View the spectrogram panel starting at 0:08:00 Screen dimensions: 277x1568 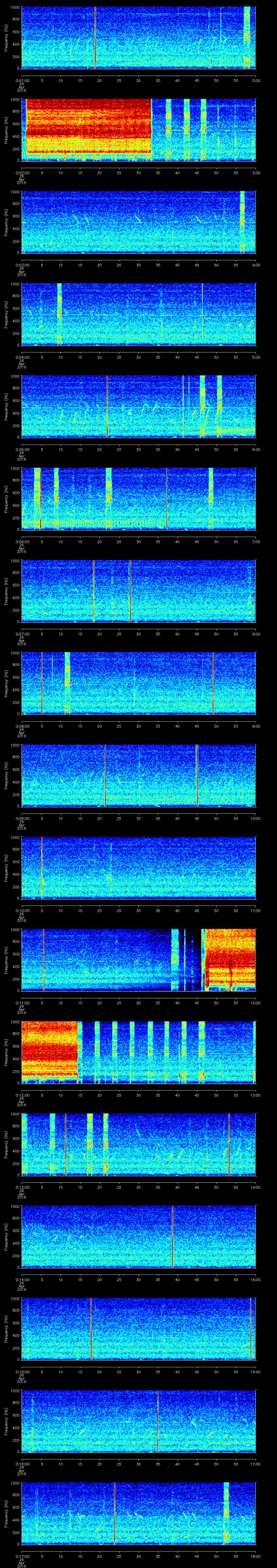(x=139, y=683)
